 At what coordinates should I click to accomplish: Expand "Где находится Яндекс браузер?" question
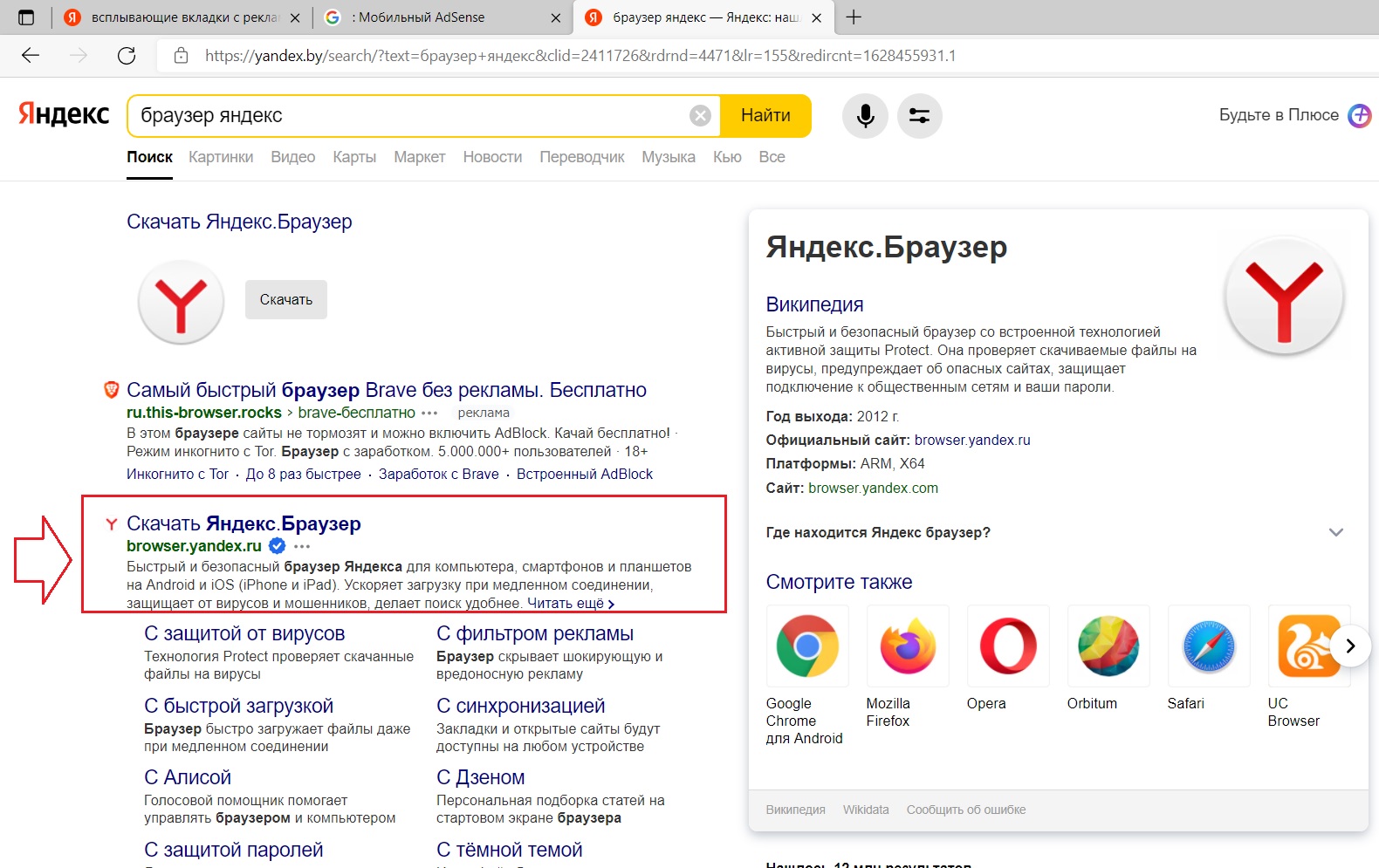click(1335, 532)
